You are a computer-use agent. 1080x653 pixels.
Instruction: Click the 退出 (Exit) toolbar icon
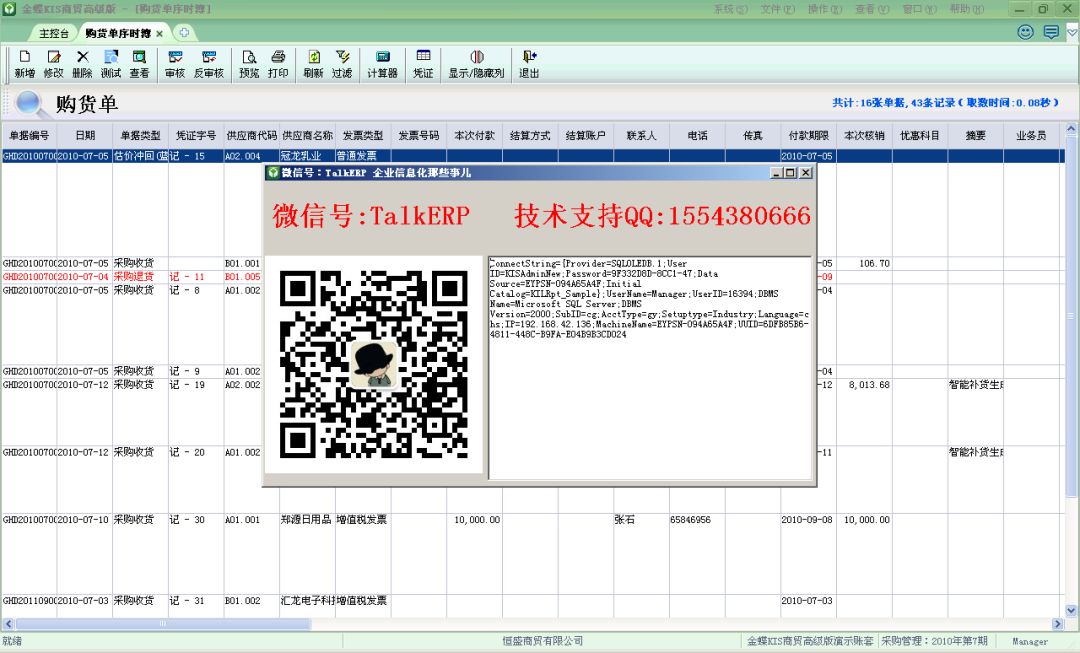click(x=529, y=65)
